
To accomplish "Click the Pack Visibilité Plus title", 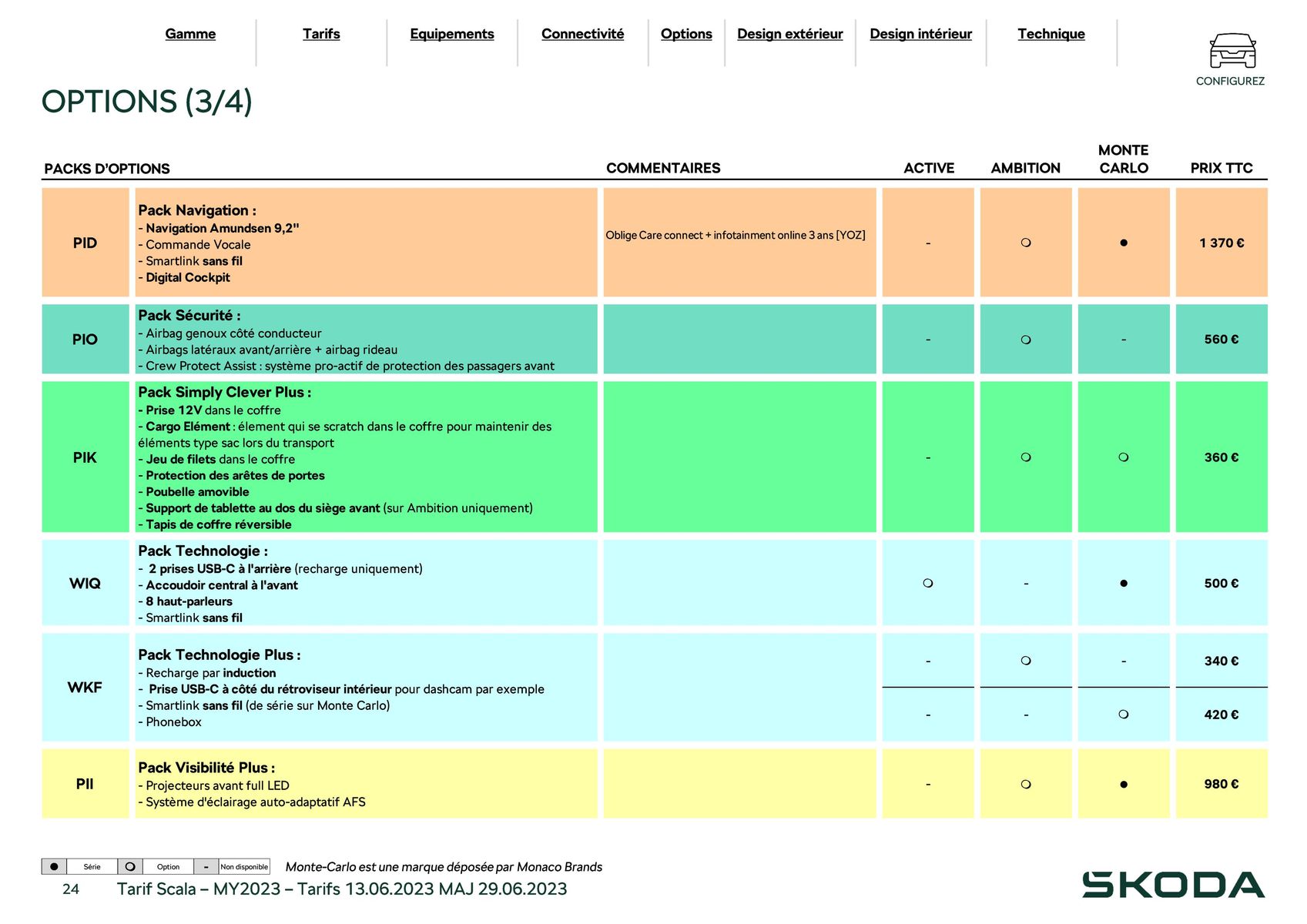I will [206, 768].
